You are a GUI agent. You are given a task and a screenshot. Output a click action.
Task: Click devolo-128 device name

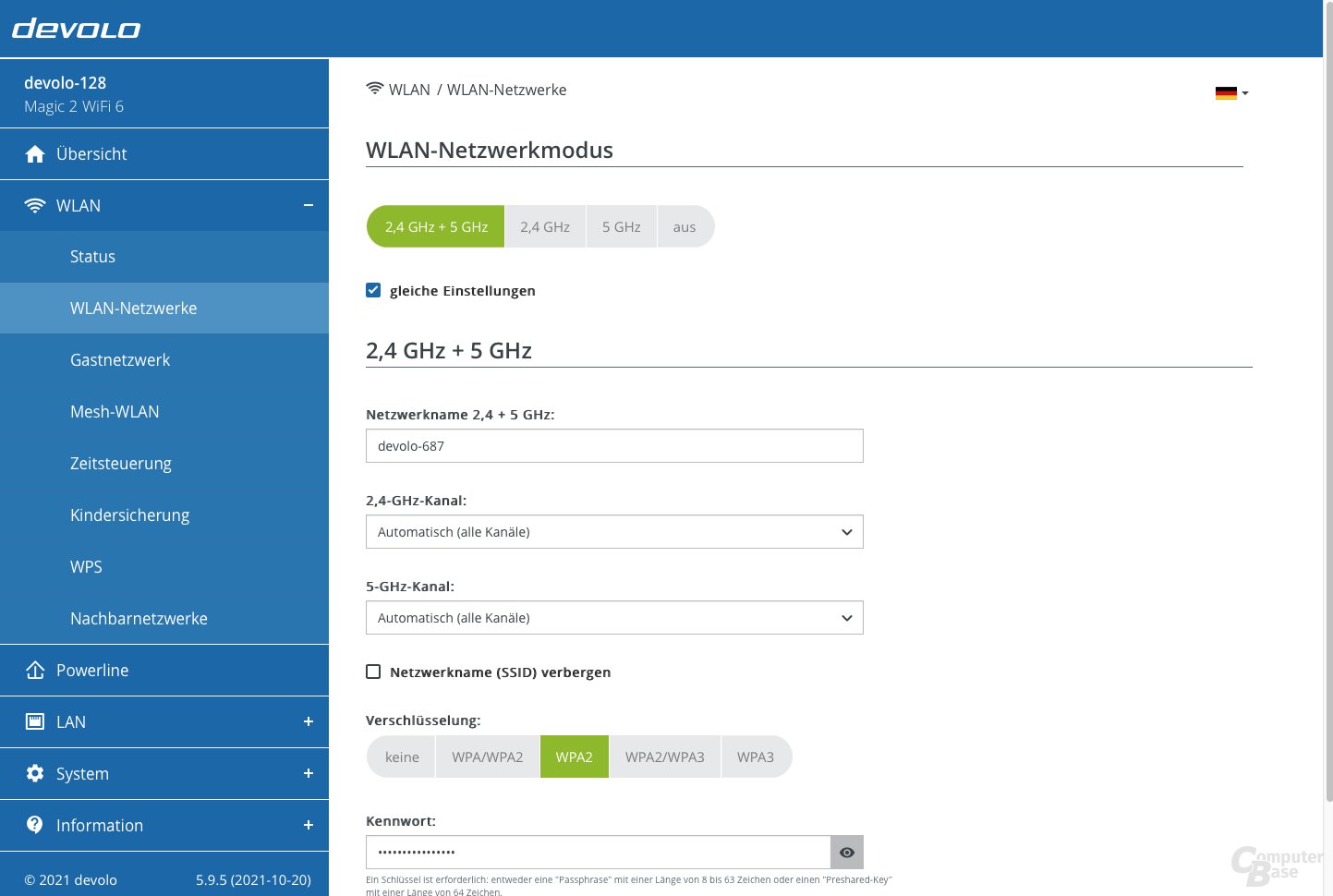(x=65, y=83)
